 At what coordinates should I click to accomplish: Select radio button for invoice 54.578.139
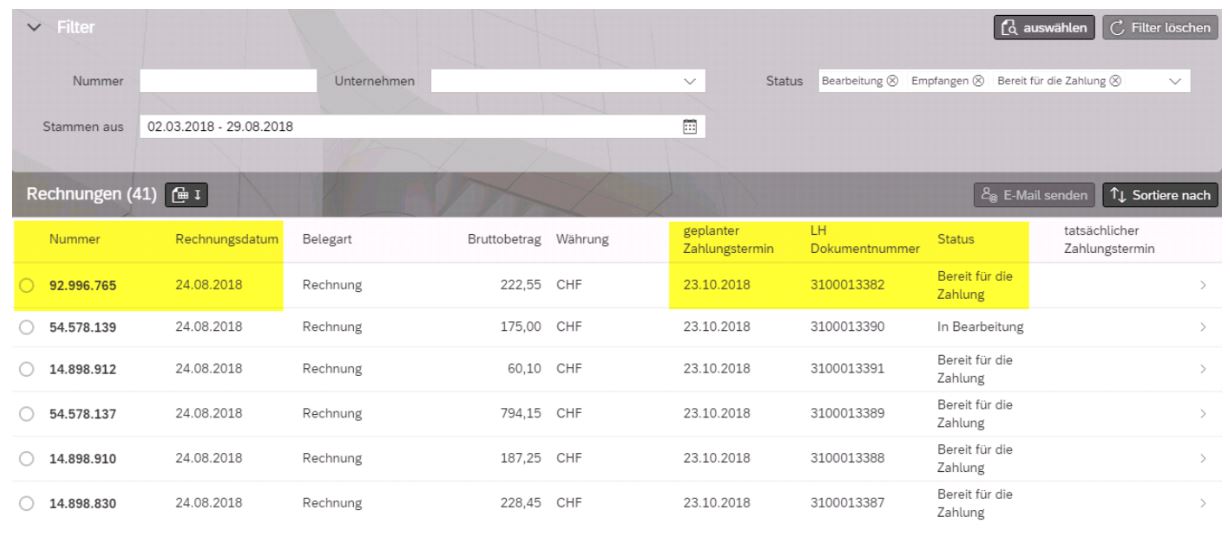pos(27,327)
